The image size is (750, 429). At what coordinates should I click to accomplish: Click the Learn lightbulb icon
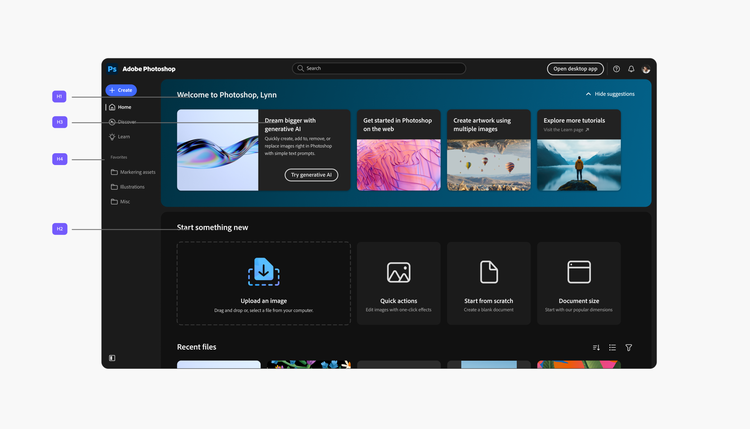tap(112, 137)
